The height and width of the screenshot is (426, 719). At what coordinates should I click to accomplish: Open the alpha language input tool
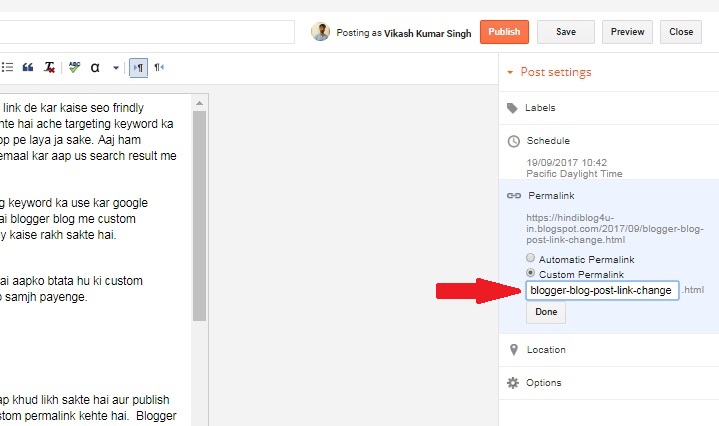click(x=95, y=68)
